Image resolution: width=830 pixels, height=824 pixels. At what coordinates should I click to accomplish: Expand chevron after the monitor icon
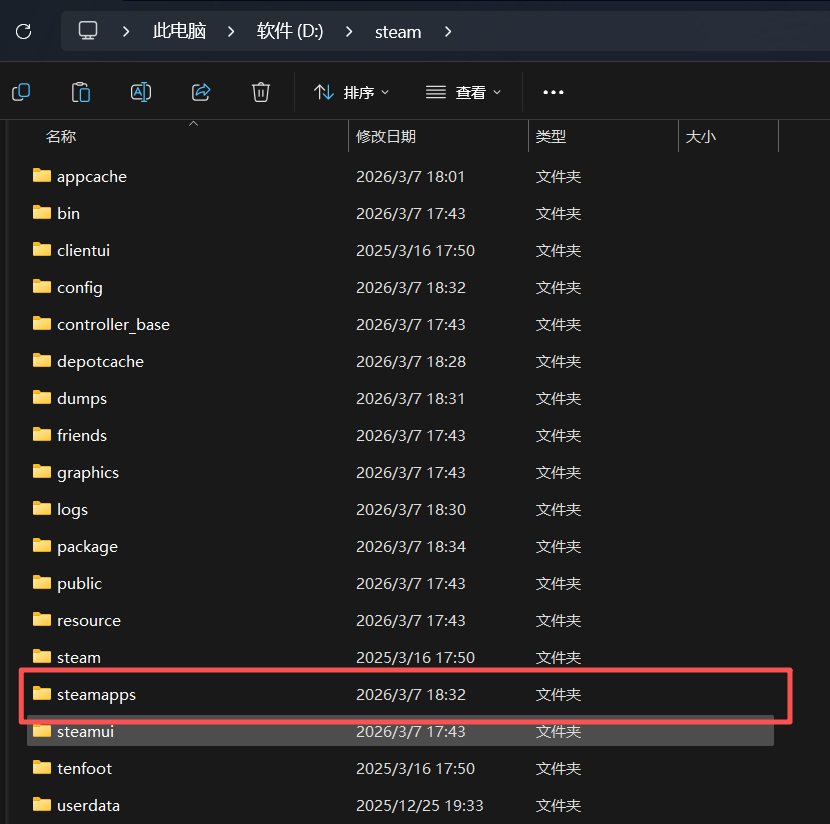(x=126, y=32)
